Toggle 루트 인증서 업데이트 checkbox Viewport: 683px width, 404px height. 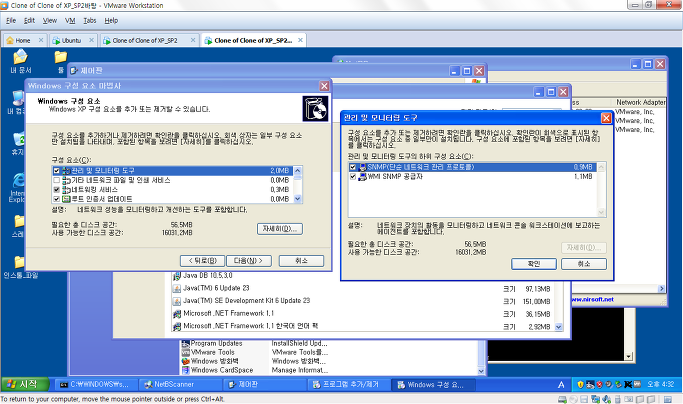[x=56, y=199]
